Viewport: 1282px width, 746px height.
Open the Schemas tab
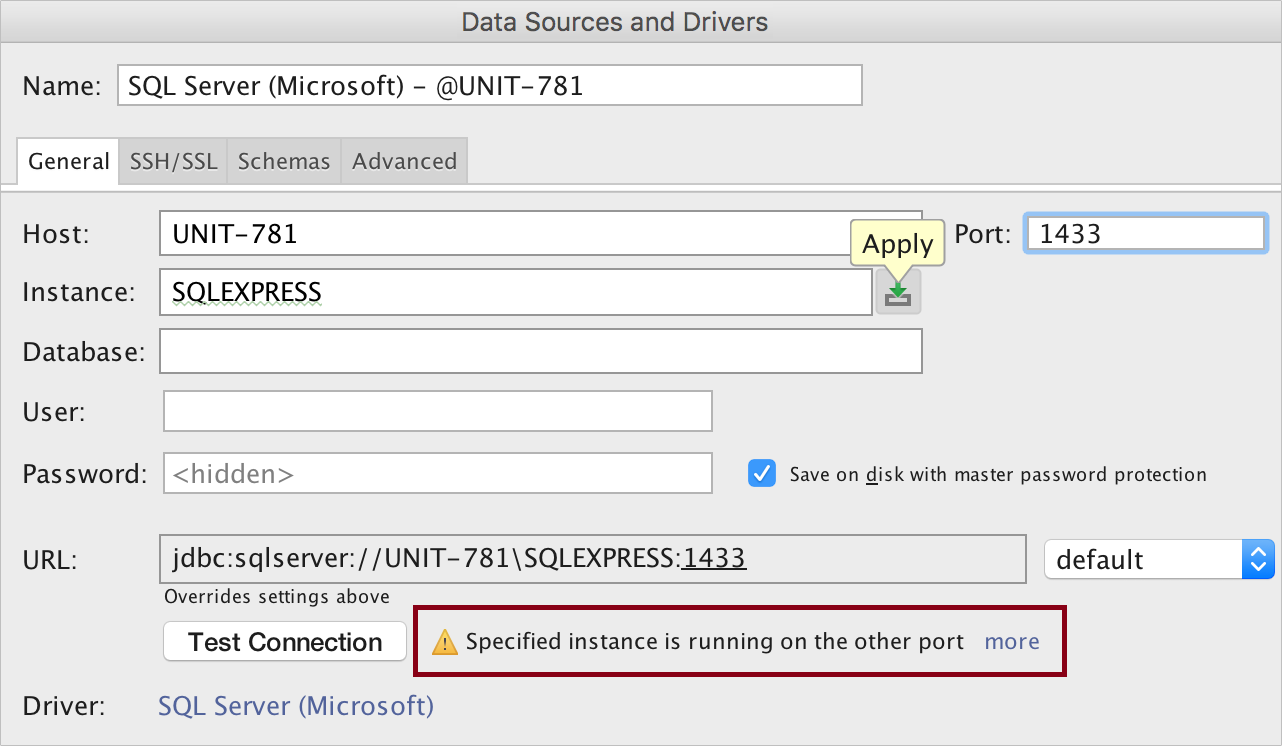(x=284, y=161)
